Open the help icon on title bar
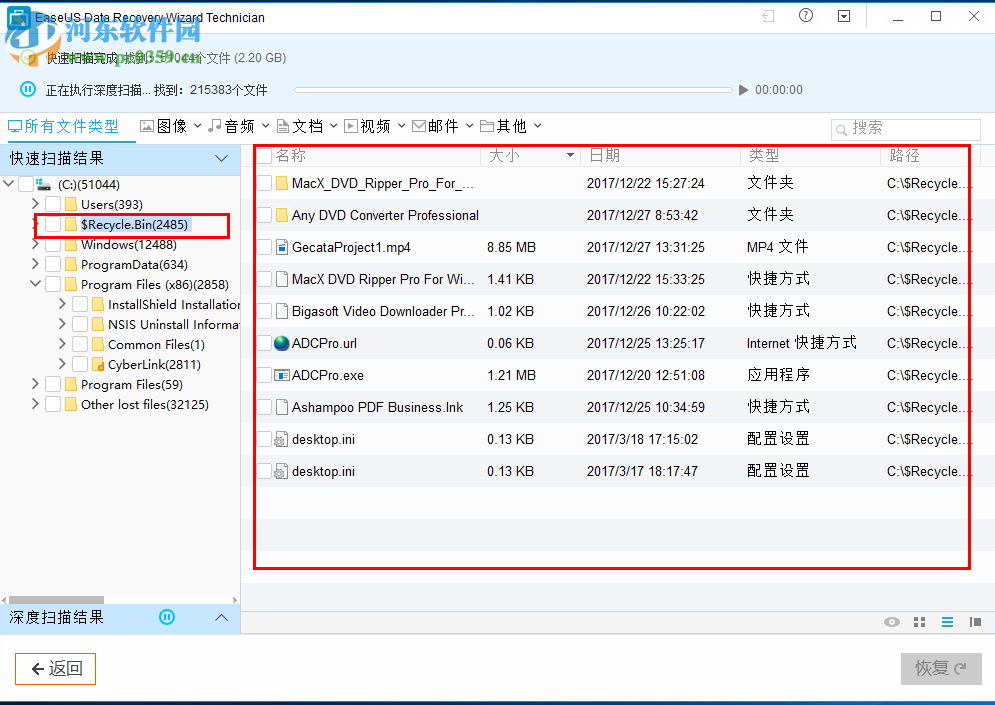The width and height of the screenshot is (995, 705). pyautogui.click(x=805, y=16)
